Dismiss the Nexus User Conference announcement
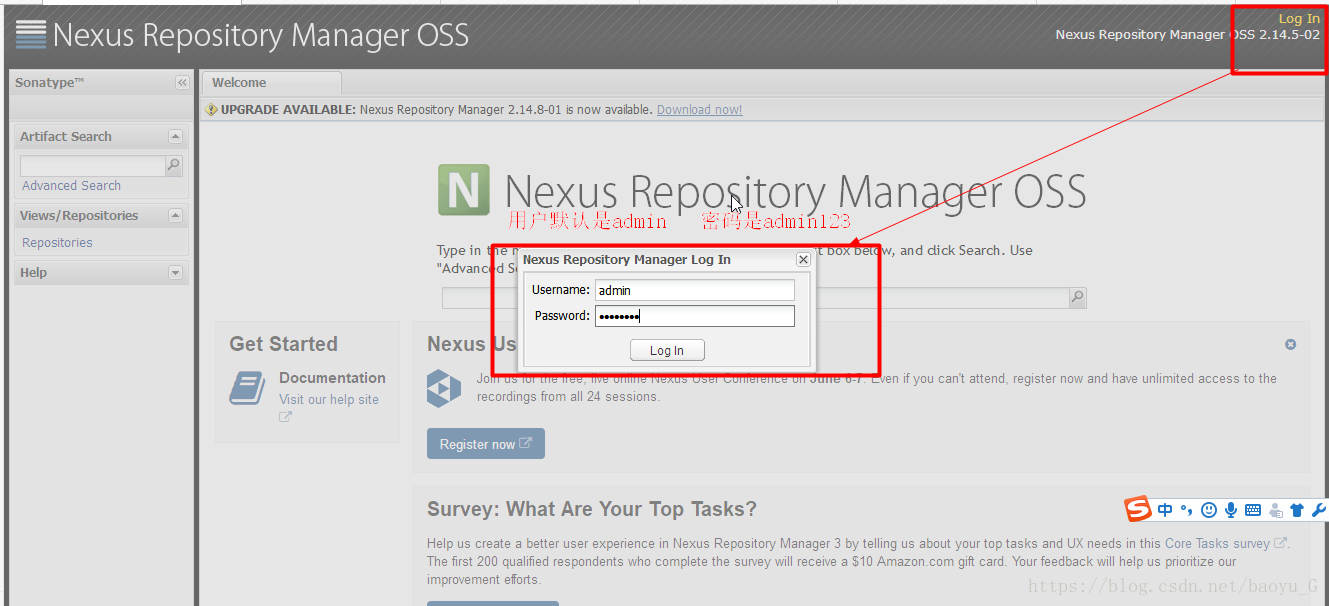Viewport: 1329px width, 606px height. point(1290,344)
